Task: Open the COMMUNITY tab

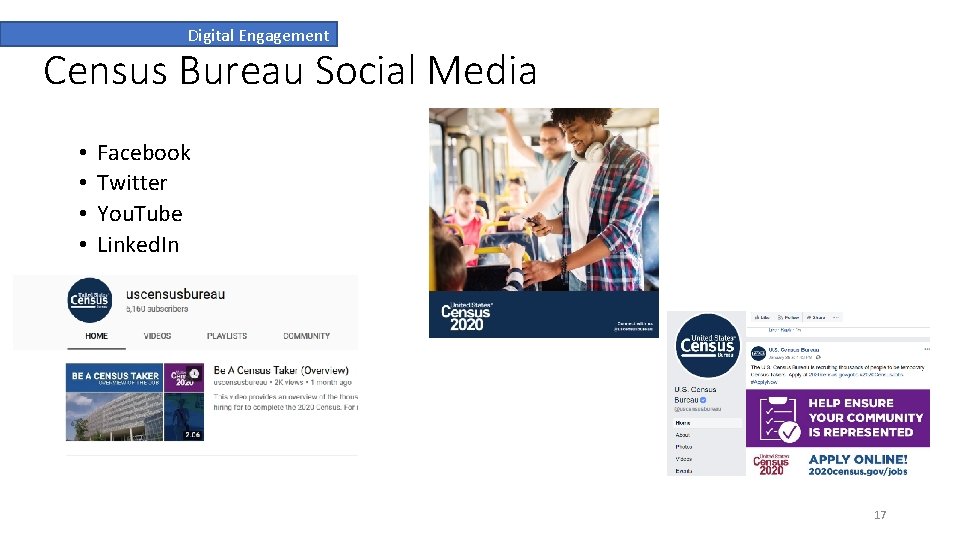Action: click(x=306, y=336)
